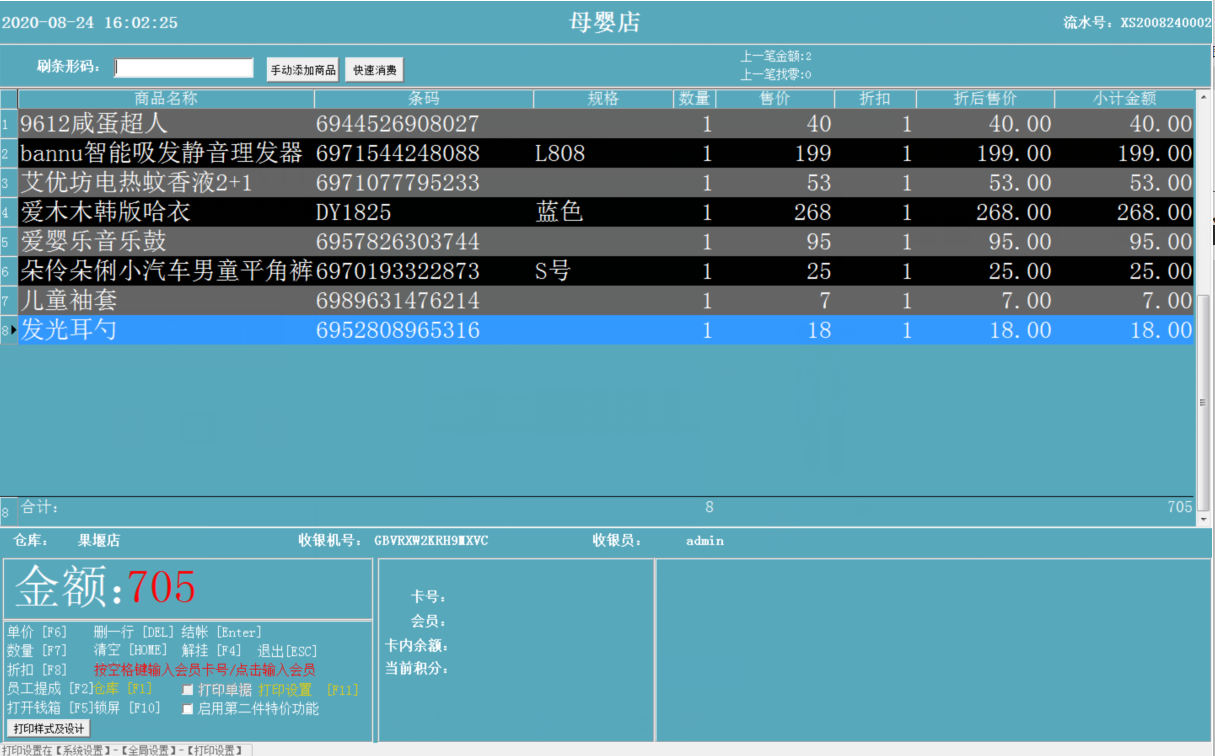Sort by the 商品名称 column header
The height and width of the screenshot is (756, 1215).
click(x=166, y=98)
